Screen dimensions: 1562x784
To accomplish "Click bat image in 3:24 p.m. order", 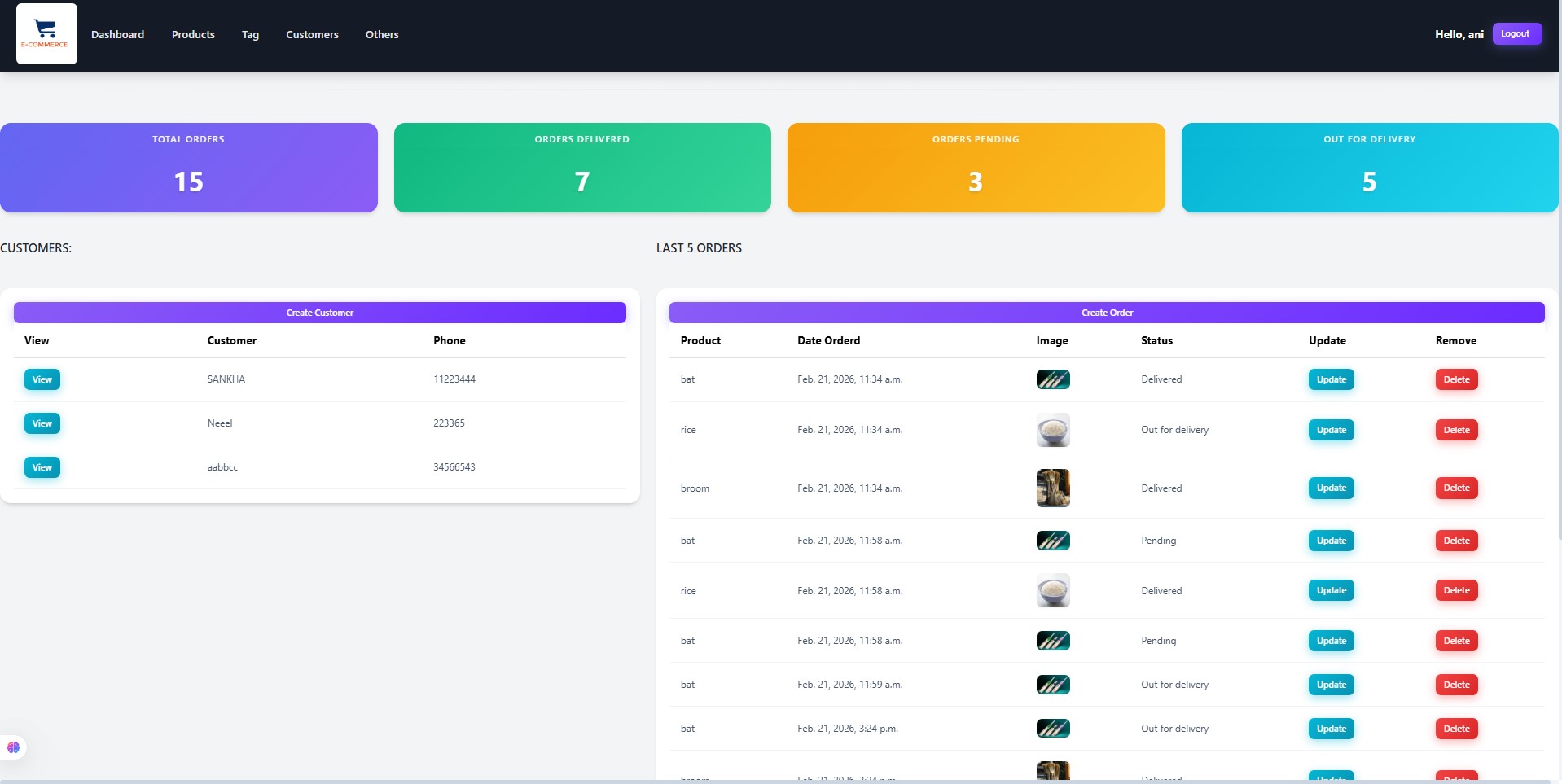I will (x=1053, y=729).
